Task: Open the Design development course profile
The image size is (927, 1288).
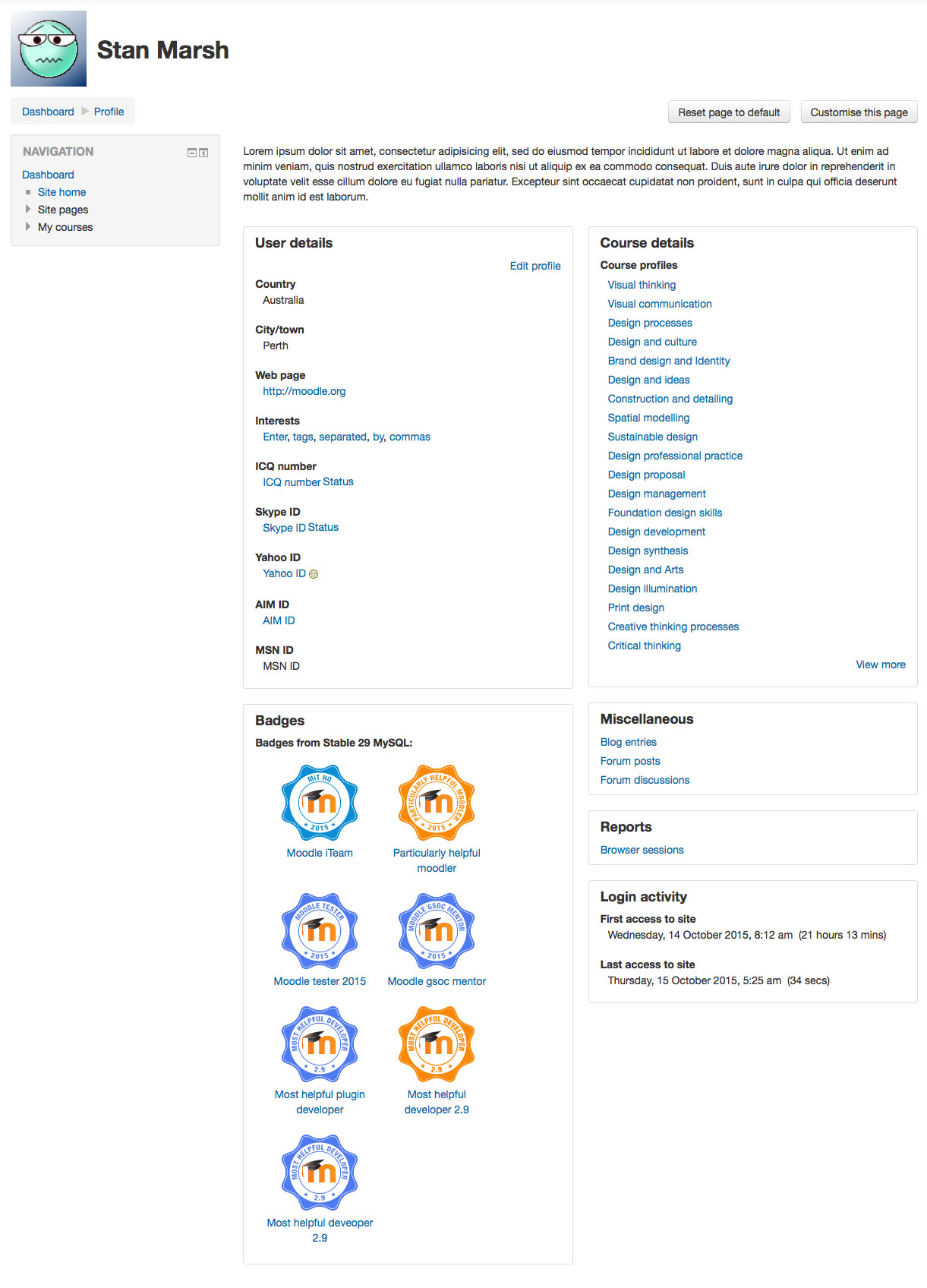Action: click(x=657, y=532)
